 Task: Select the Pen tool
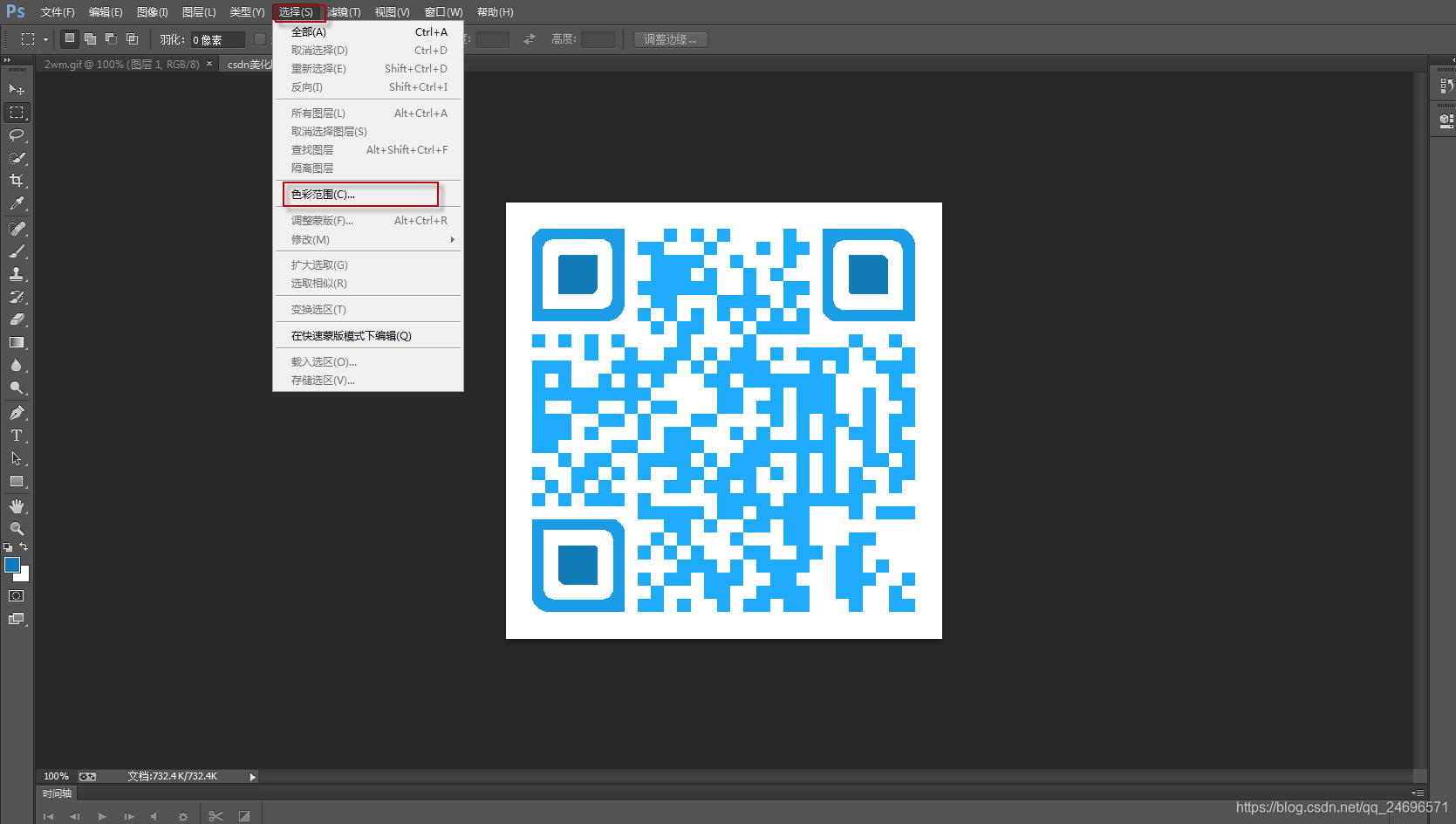click(17, 413)
